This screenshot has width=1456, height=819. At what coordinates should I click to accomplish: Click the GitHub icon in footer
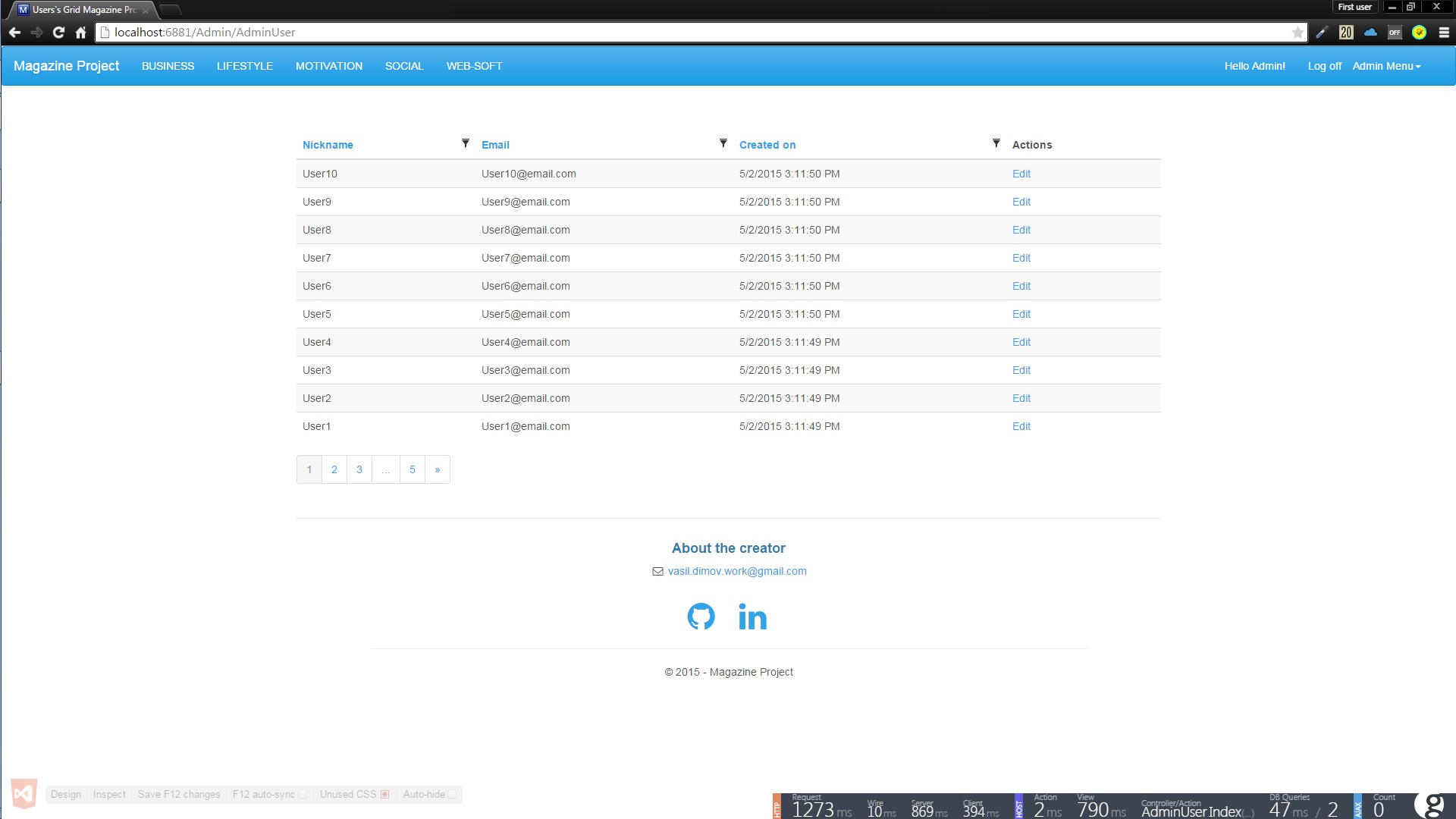pyautogui.click(x=701, y=617)
